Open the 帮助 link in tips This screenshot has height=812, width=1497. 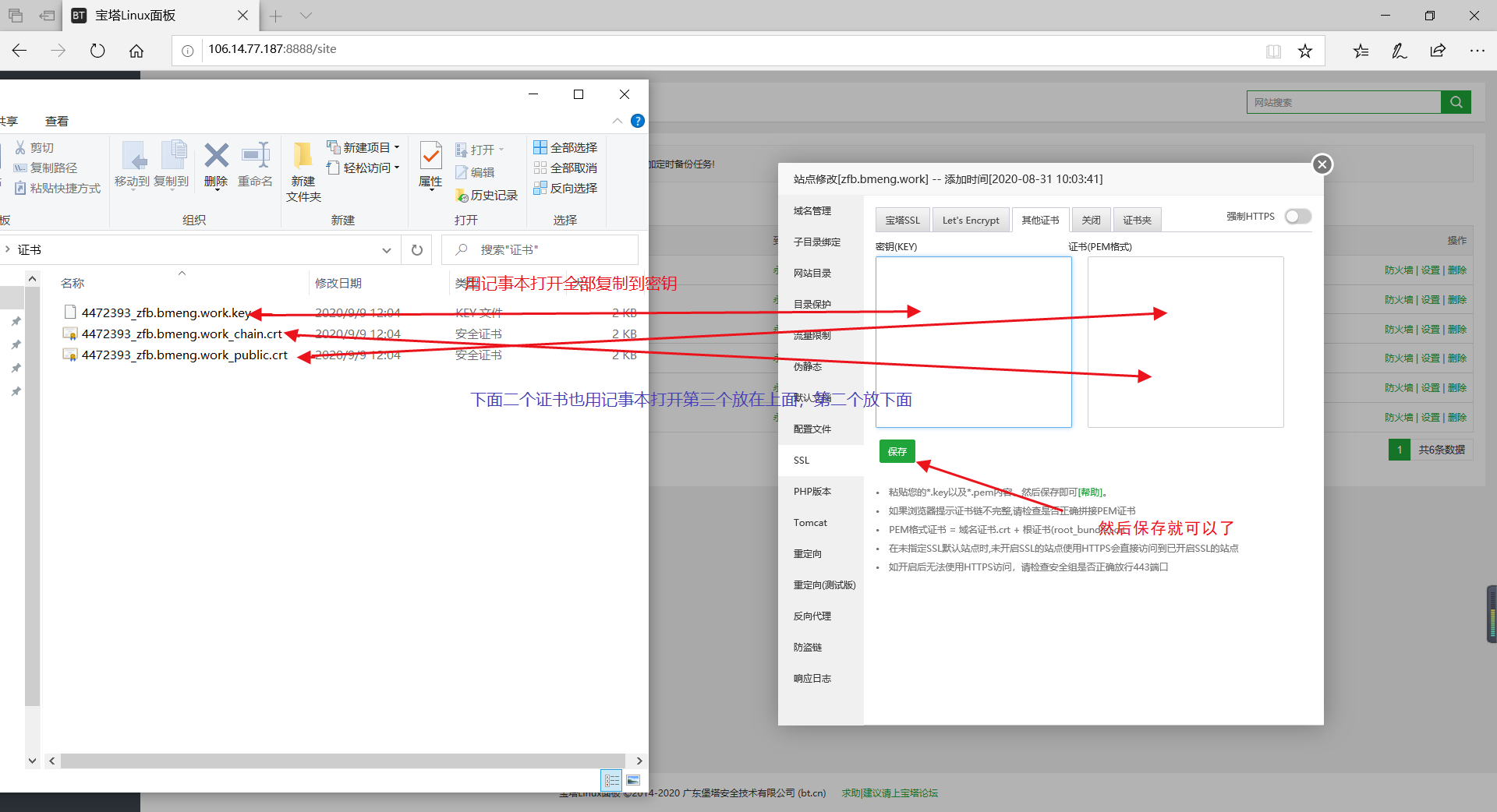pyautogui.click(x=1091, y=492)
